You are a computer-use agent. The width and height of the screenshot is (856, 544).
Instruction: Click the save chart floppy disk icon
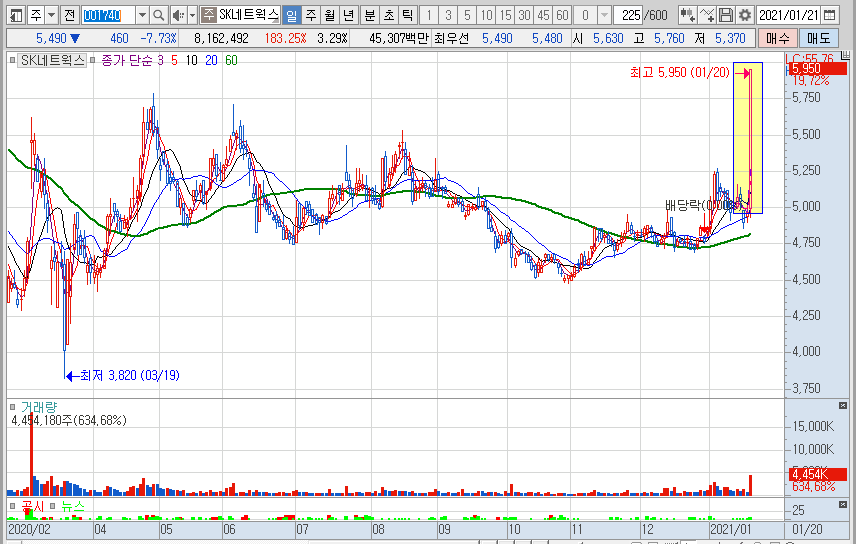click(725, 15)
